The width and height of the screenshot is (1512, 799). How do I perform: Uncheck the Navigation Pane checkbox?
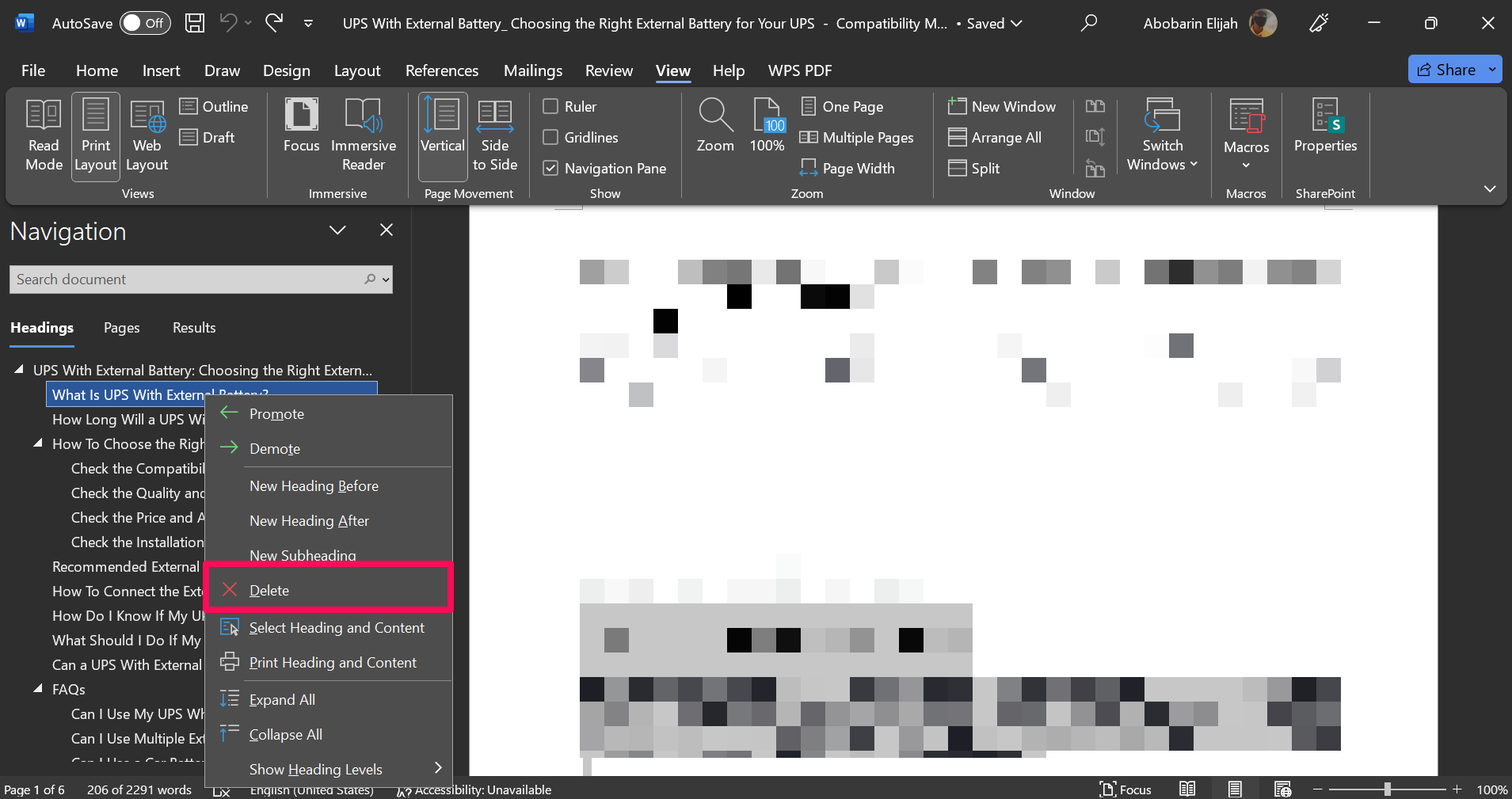click(x=550, y=168)
